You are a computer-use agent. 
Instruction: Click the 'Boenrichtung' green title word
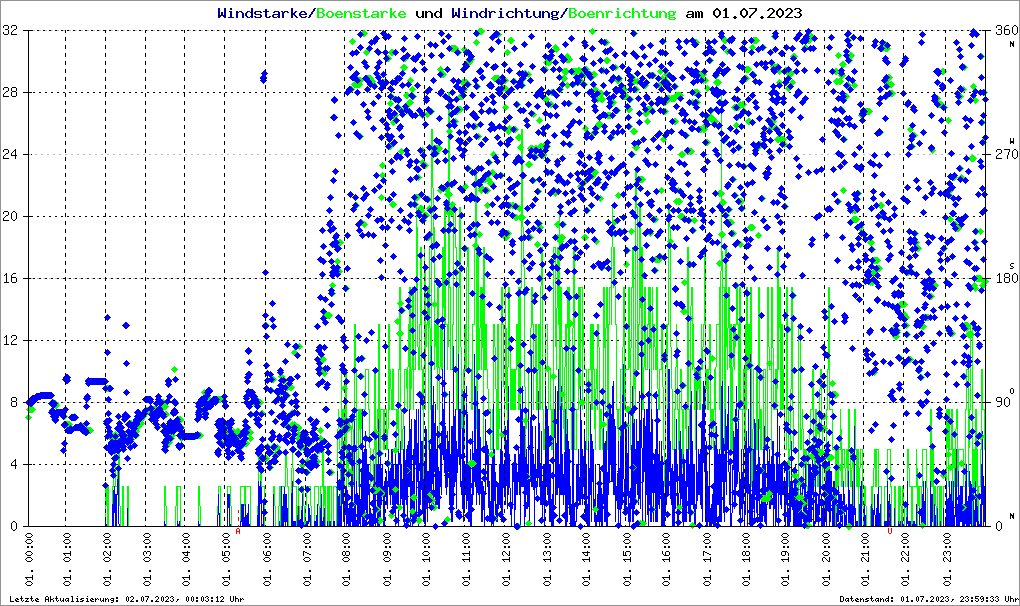coord(622,14)
